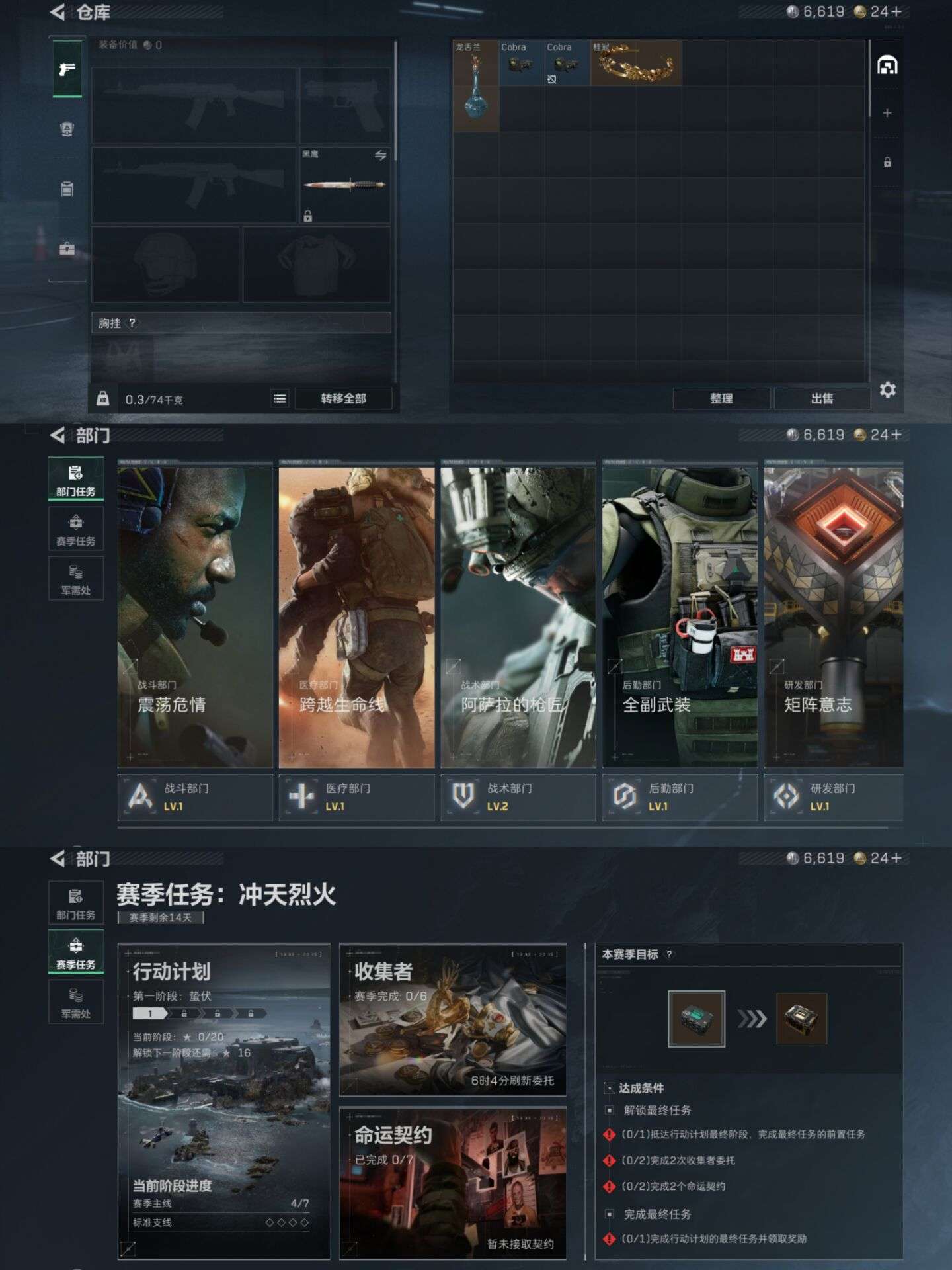This screenshot has height=1270, width=952.
Task: Select the weapons tab pistol icon
Action: click(x=67, y=69)
